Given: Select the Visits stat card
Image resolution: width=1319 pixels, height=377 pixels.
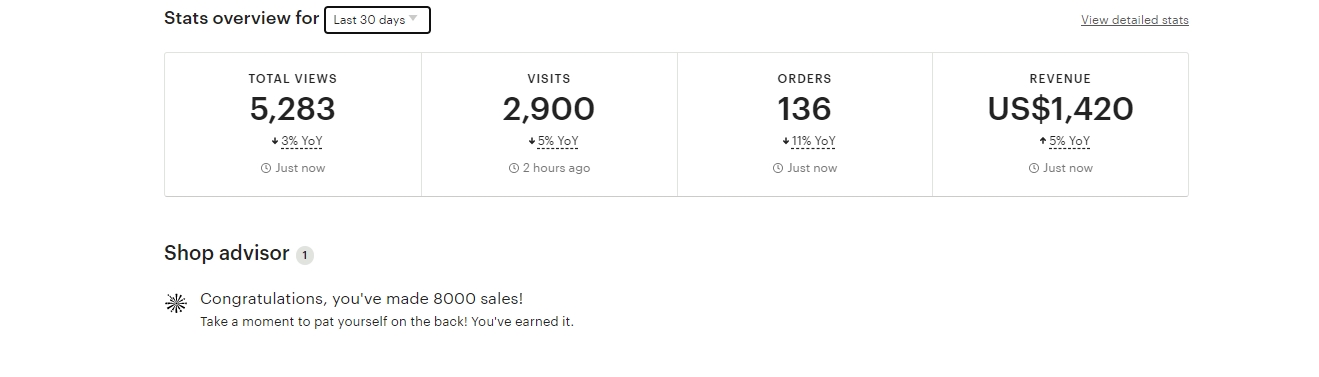Looking at the screenshot, I should [549, 124].
